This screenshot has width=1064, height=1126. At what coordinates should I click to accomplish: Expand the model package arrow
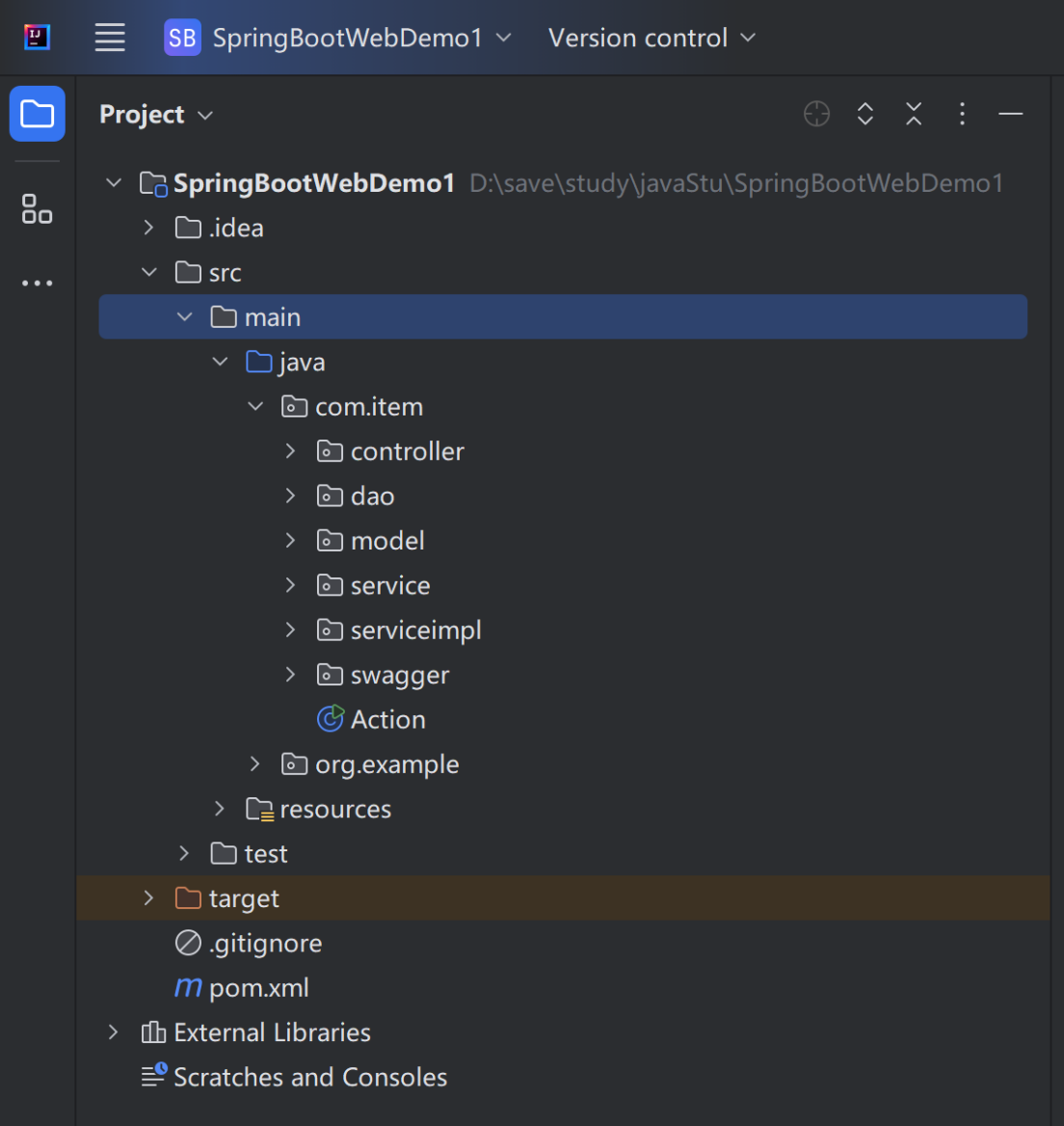click(x=291, y=541)
